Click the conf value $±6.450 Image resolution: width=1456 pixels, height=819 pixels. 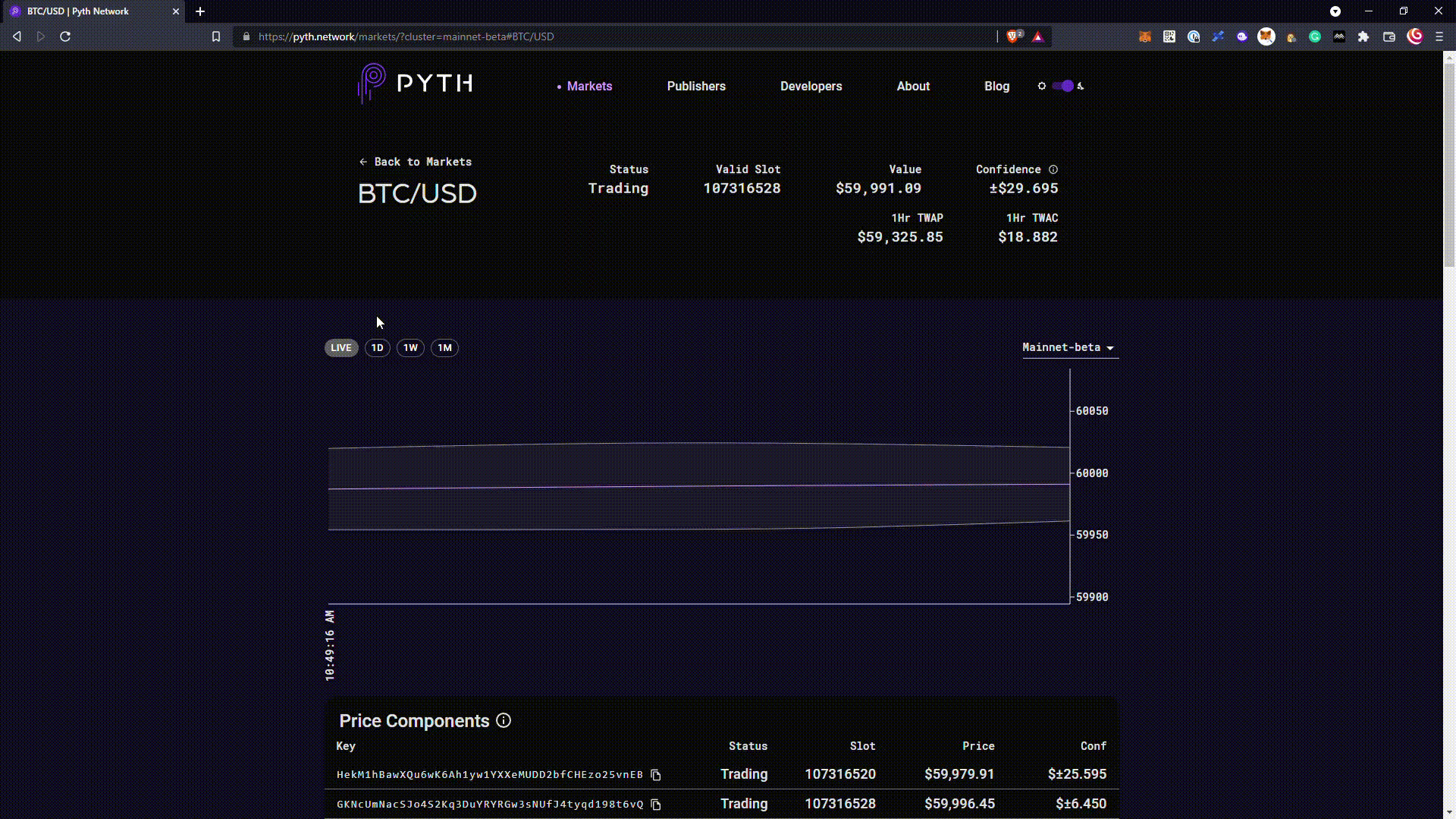tap(1081, 804)
